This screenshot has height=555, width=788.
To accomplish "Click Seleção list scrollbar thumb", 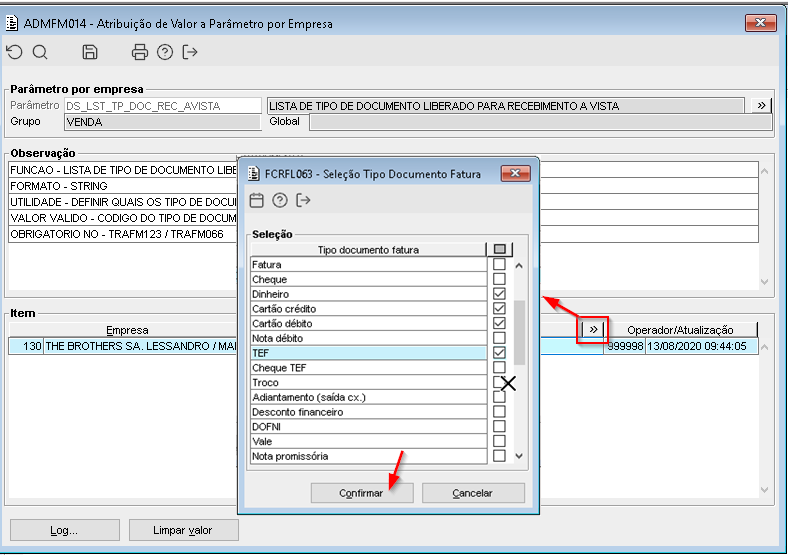I will pyautogui.click(x=519, y=333).
